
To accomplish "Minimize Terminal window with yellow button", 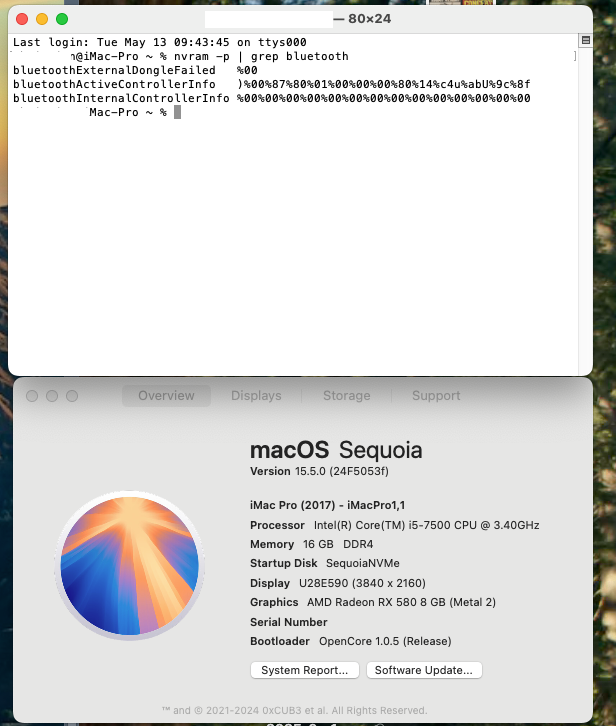I will [x=42, y=19].
